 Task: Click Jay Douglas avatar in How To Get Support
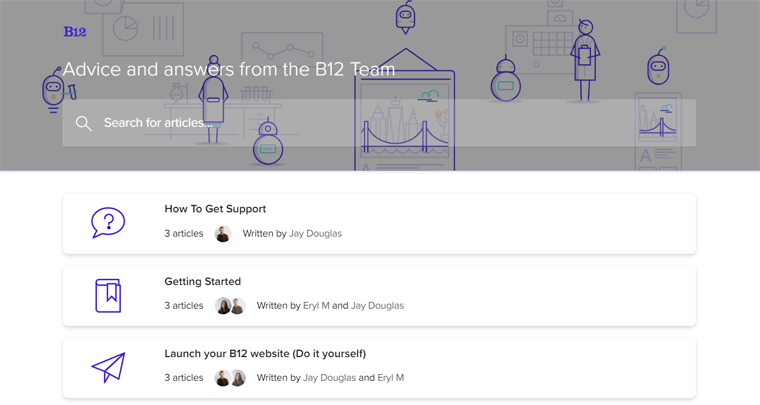[x=223, y=234]
